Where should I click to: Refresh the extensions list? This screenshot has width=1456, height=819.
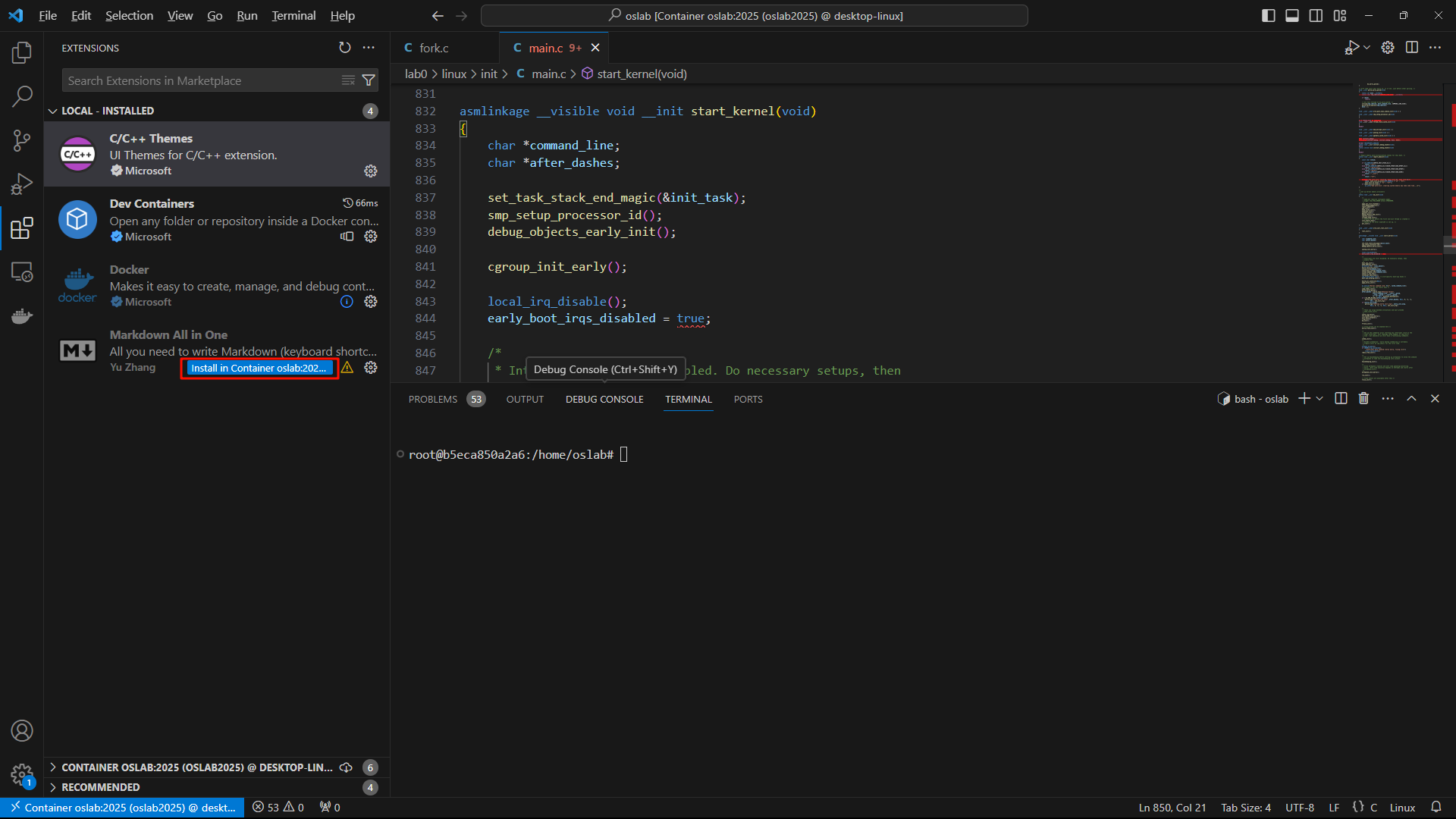(345, 48)
